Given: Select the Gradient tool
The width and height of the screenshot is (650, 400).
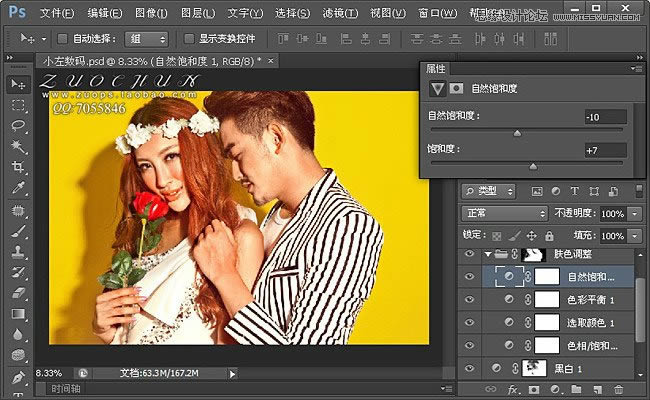Looking at the screenshot, I should (18, 314).
